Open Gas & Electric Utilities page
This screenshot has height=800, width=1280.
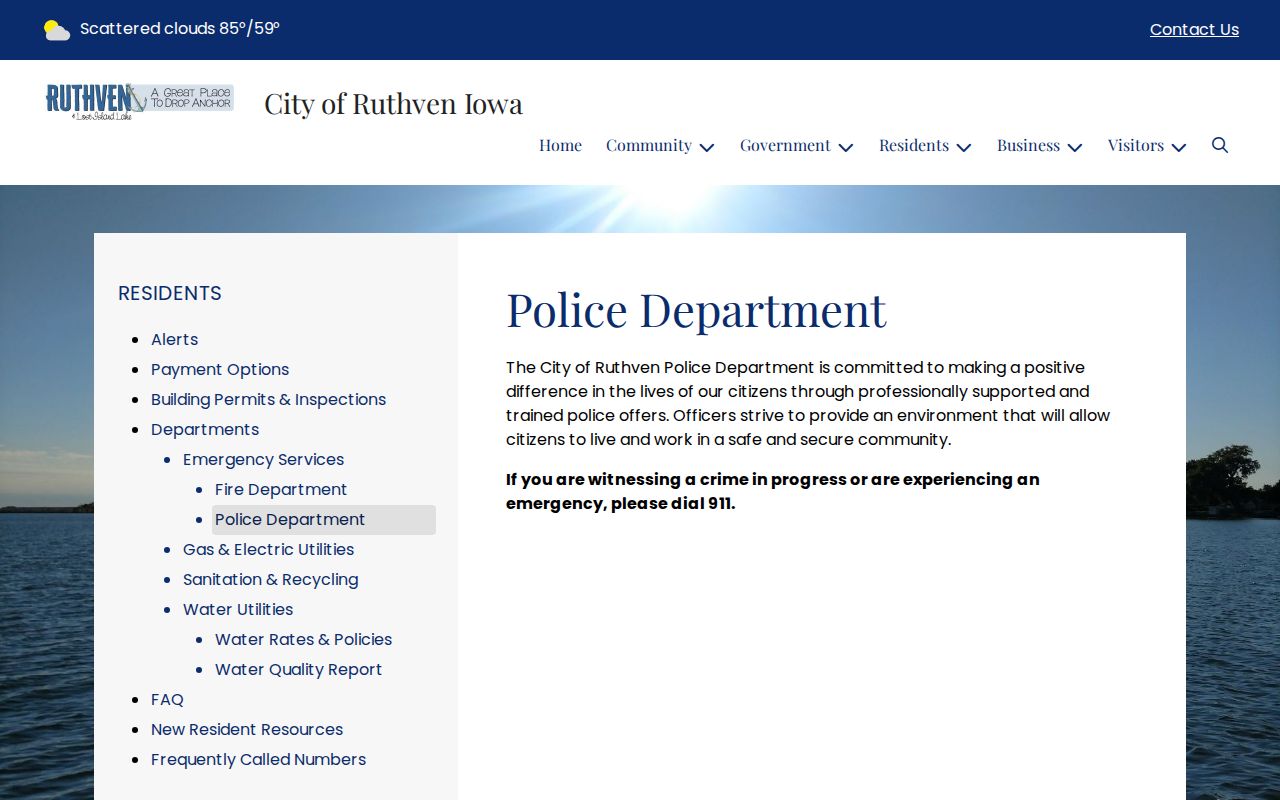click(x=268, y=549)
